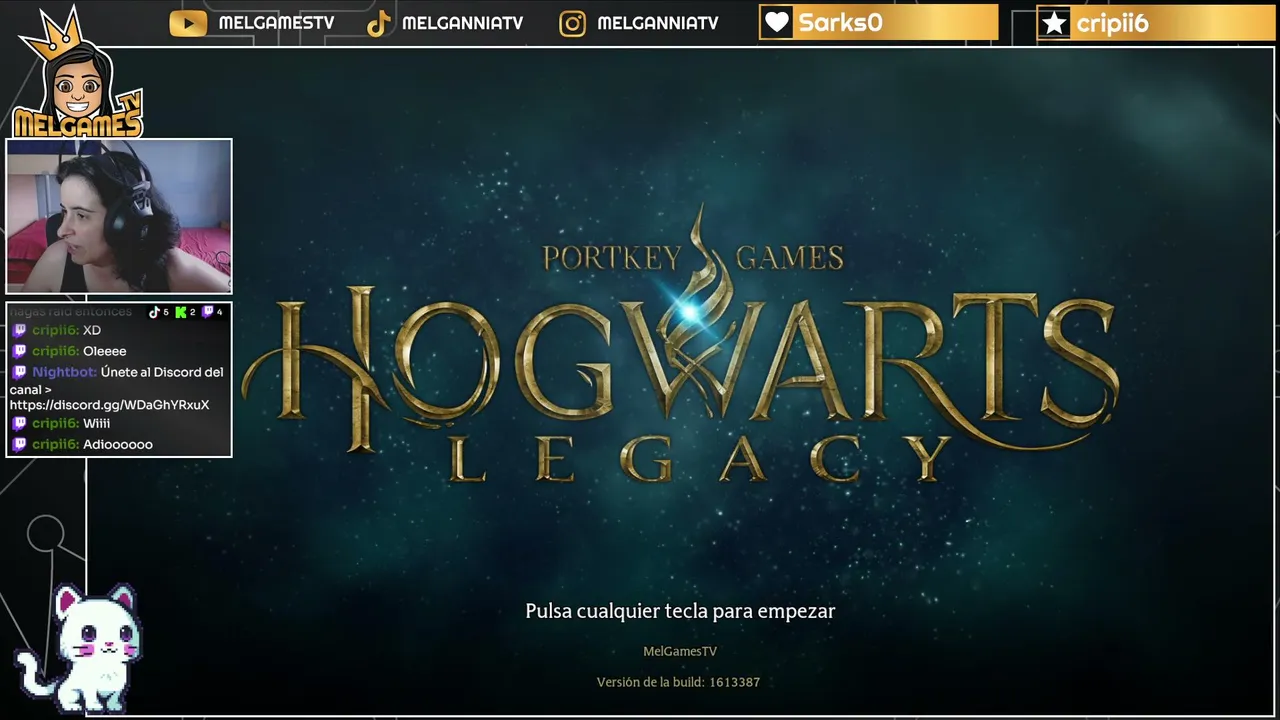The image size is (1280, 720).
Task: Click the streamer webcam feed
Action: [x=119, y=216]
